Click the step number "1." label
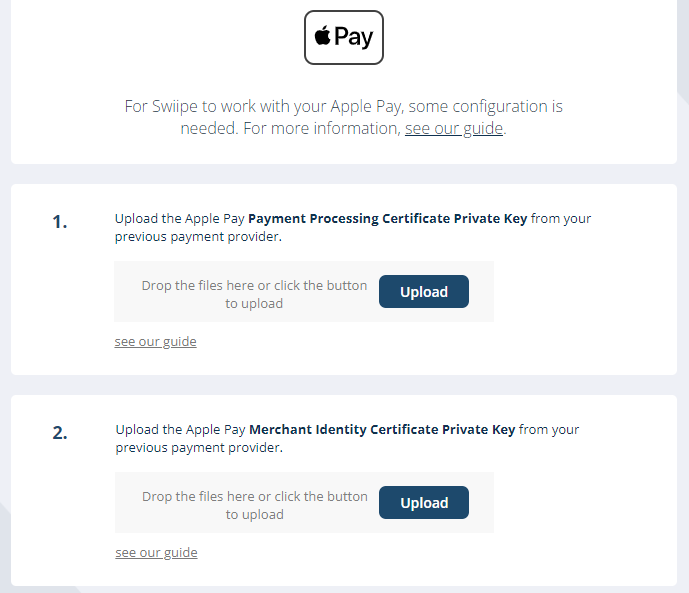Viewport: 689px width, 593px height. (60, 222)
